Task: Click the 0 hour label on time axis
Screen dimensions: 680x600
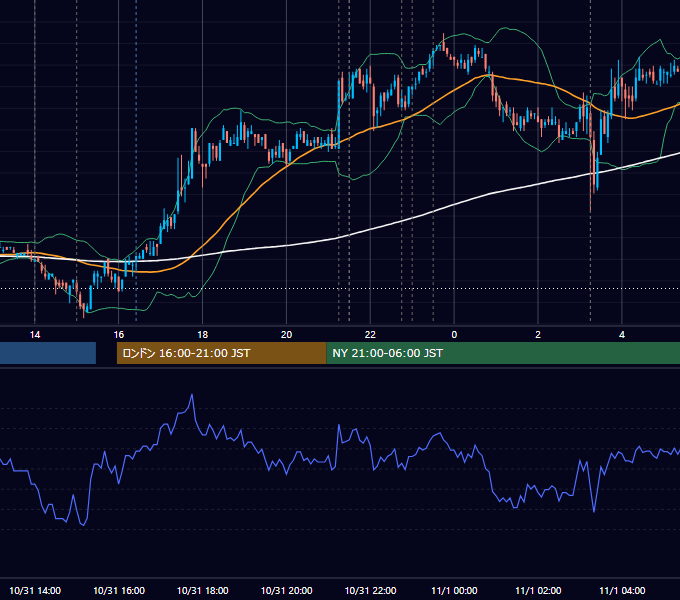Action: coord(454,335)
